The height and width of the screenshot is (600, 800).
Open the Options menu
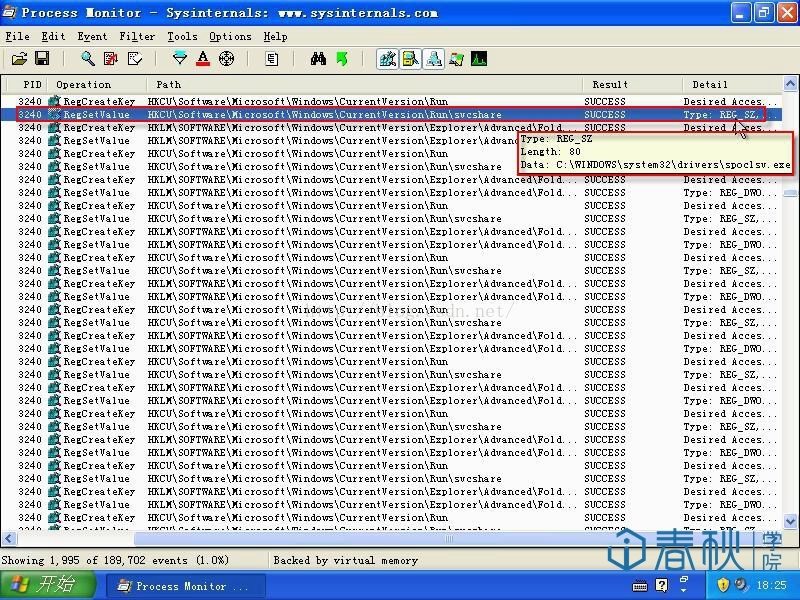[x=230, y=36]
